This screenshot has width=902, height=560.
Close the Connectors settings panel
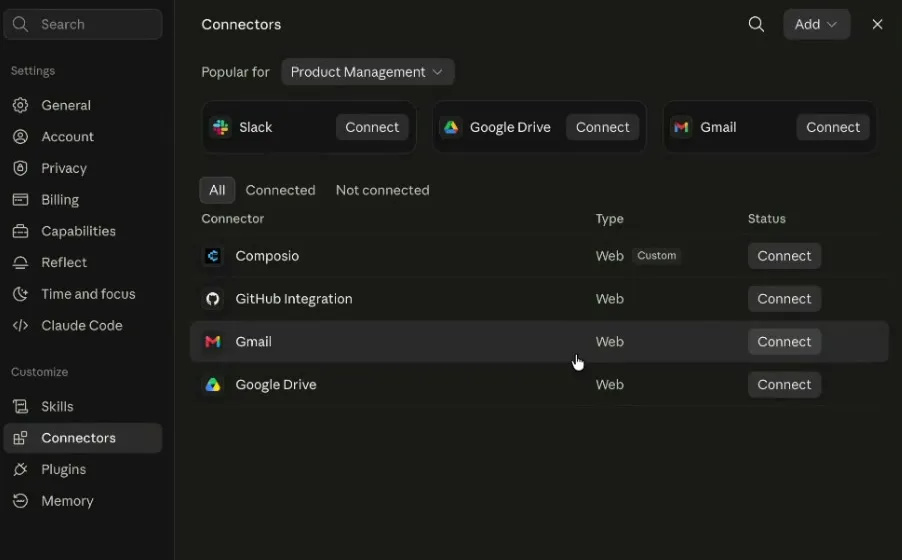pos(877,24)
